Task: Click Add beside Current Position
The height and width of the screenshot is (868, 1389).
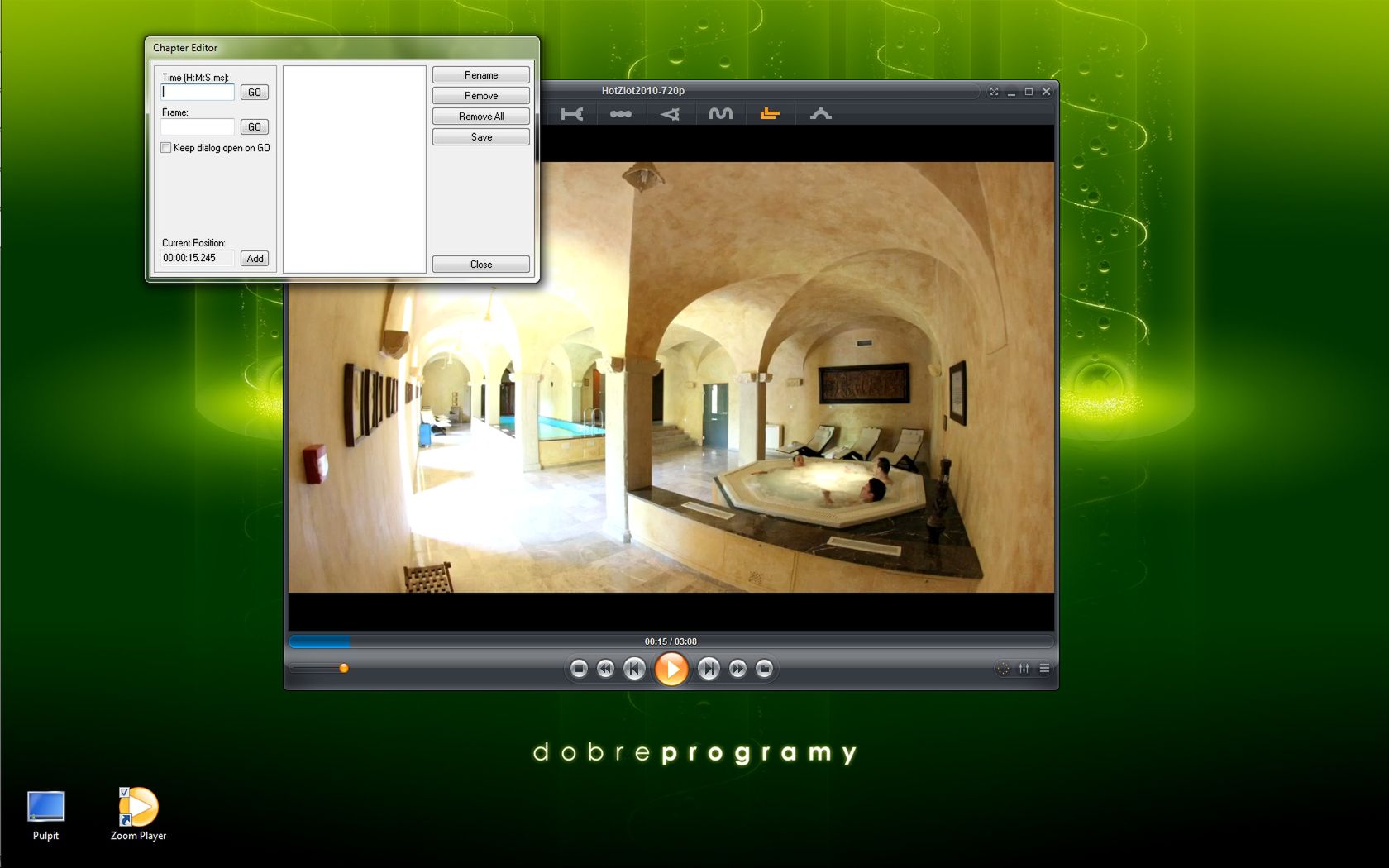Action: coord(255,259)
